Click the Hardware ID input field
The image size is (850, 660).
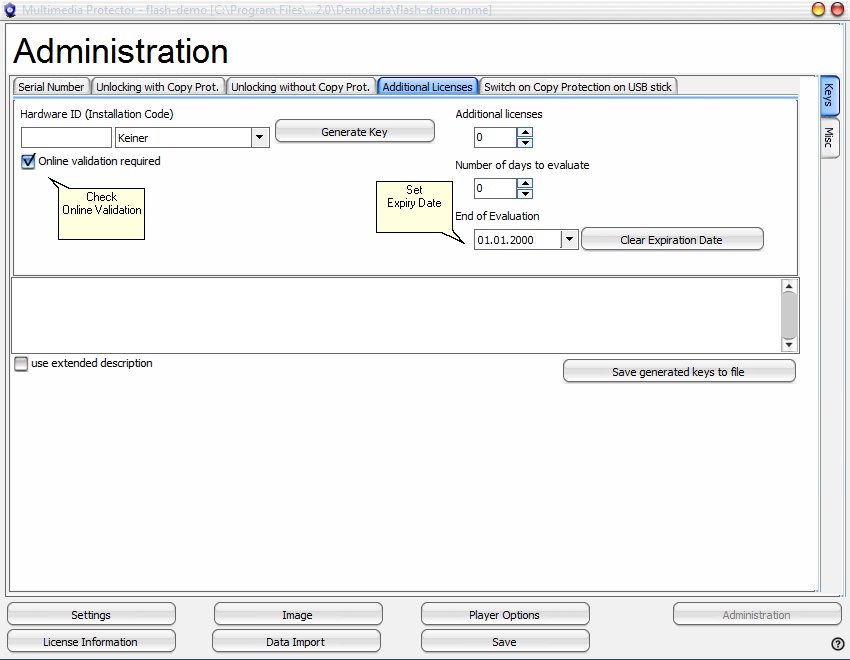coord(66,138)
